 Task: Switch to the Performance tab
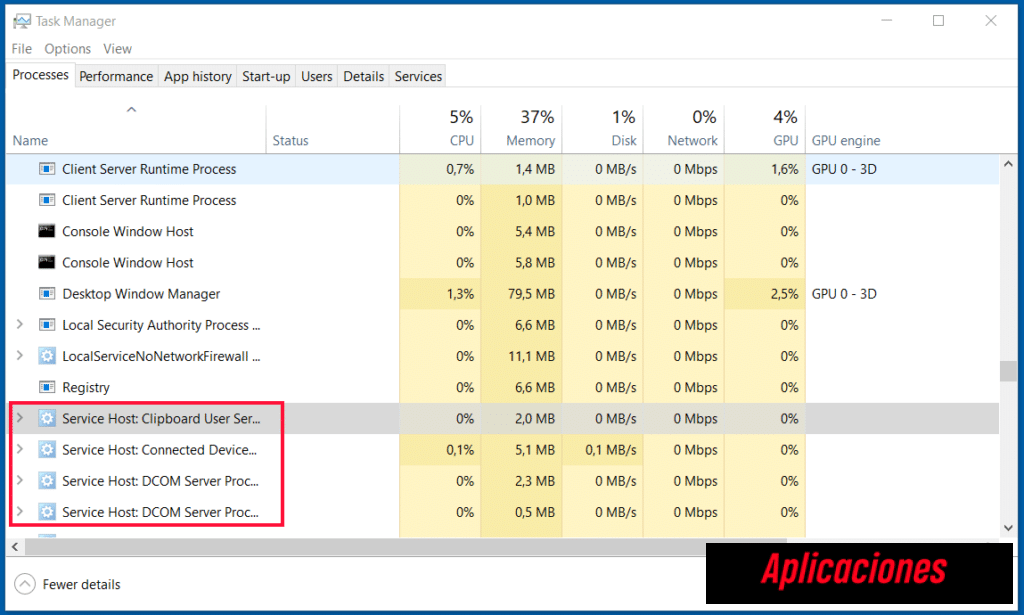[x=116, y=76]
